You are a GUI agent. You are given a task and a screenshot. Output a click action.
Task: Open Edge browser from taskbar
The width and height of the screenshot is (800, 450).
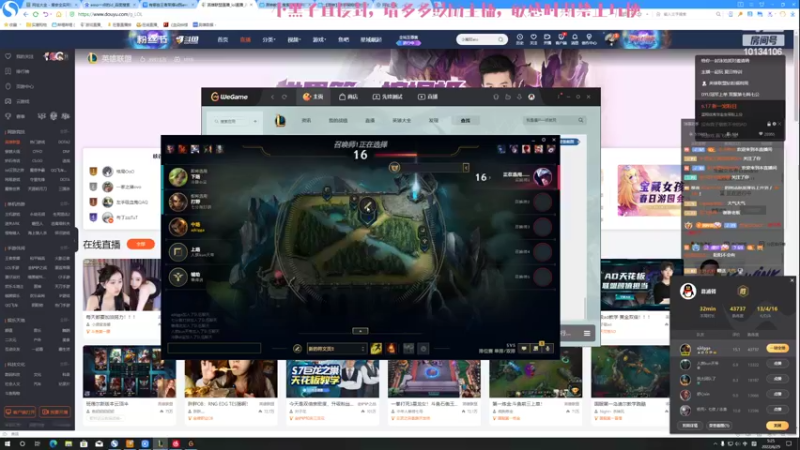tap(53, 443)
